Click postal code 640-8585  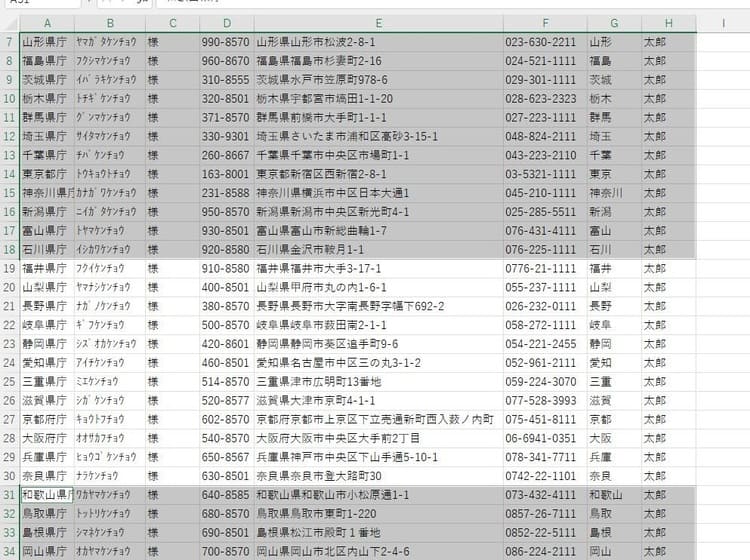point(227,495)
